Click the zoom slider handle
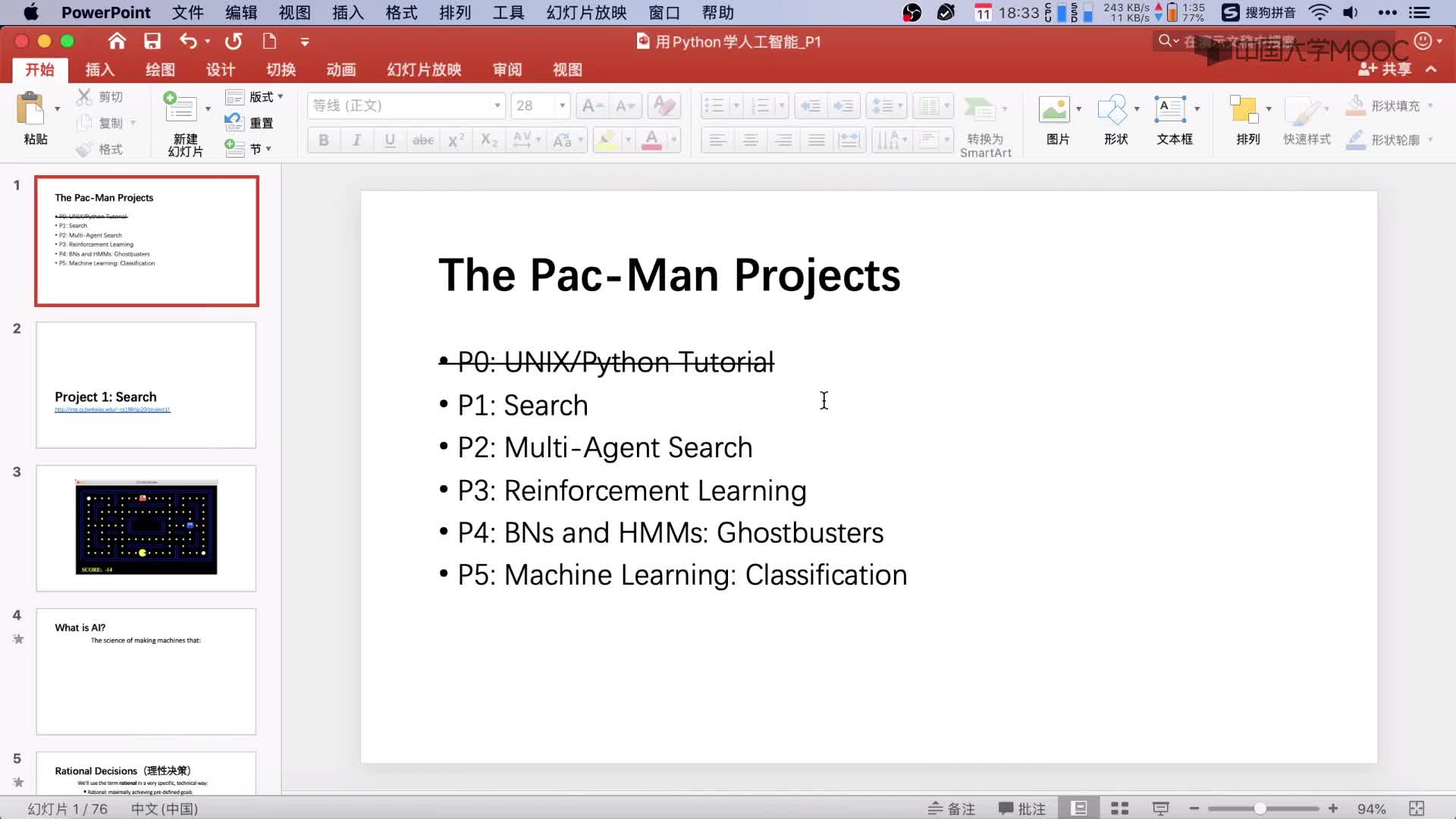 coord(1260,808)
